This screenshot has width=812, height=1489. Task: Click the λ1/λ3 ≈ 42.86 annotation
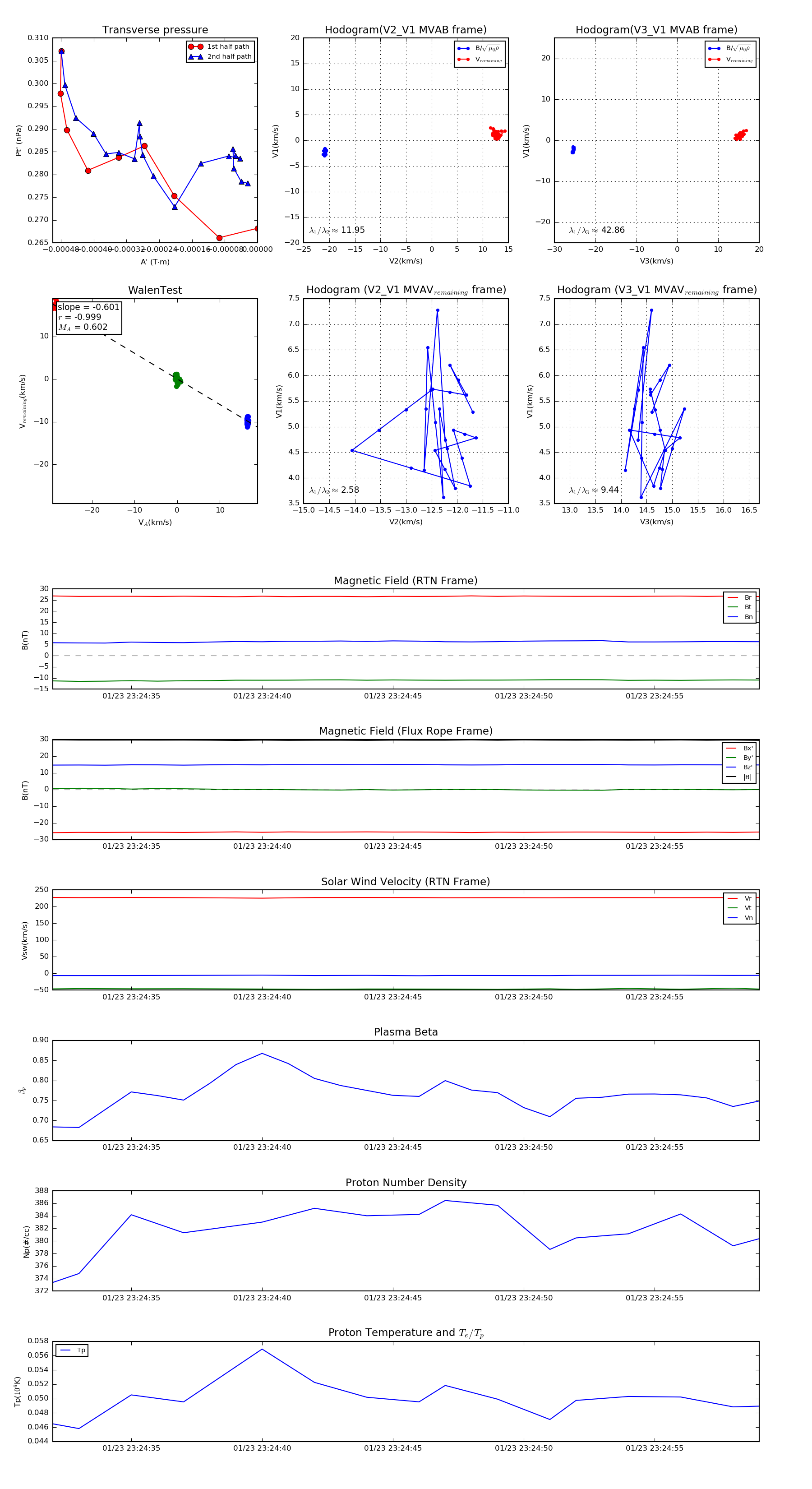(597, 230)
